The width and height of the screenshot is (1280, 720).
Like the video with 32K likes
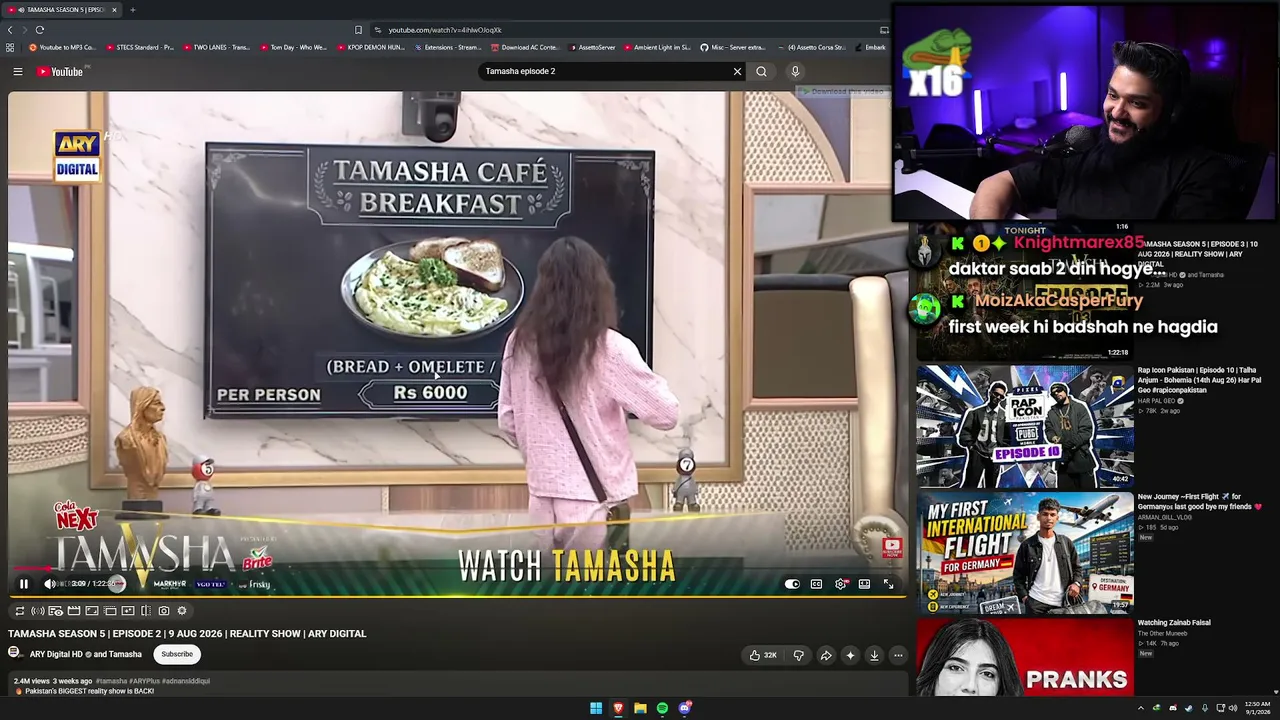point(763,655)
